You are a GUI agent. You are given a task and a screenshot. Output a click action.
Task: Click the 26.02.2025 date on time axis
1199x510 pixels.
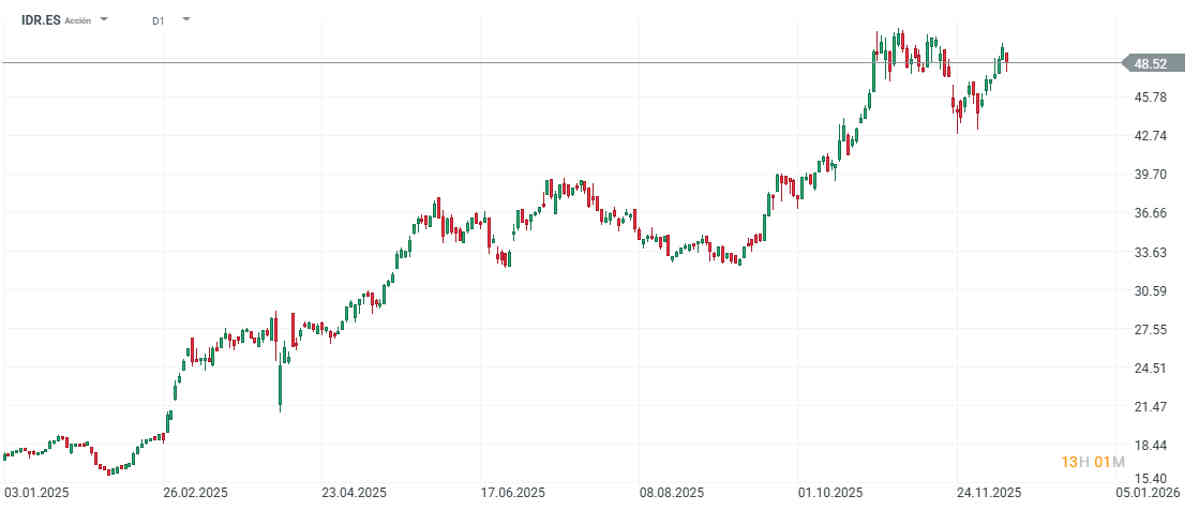(195, 493)
